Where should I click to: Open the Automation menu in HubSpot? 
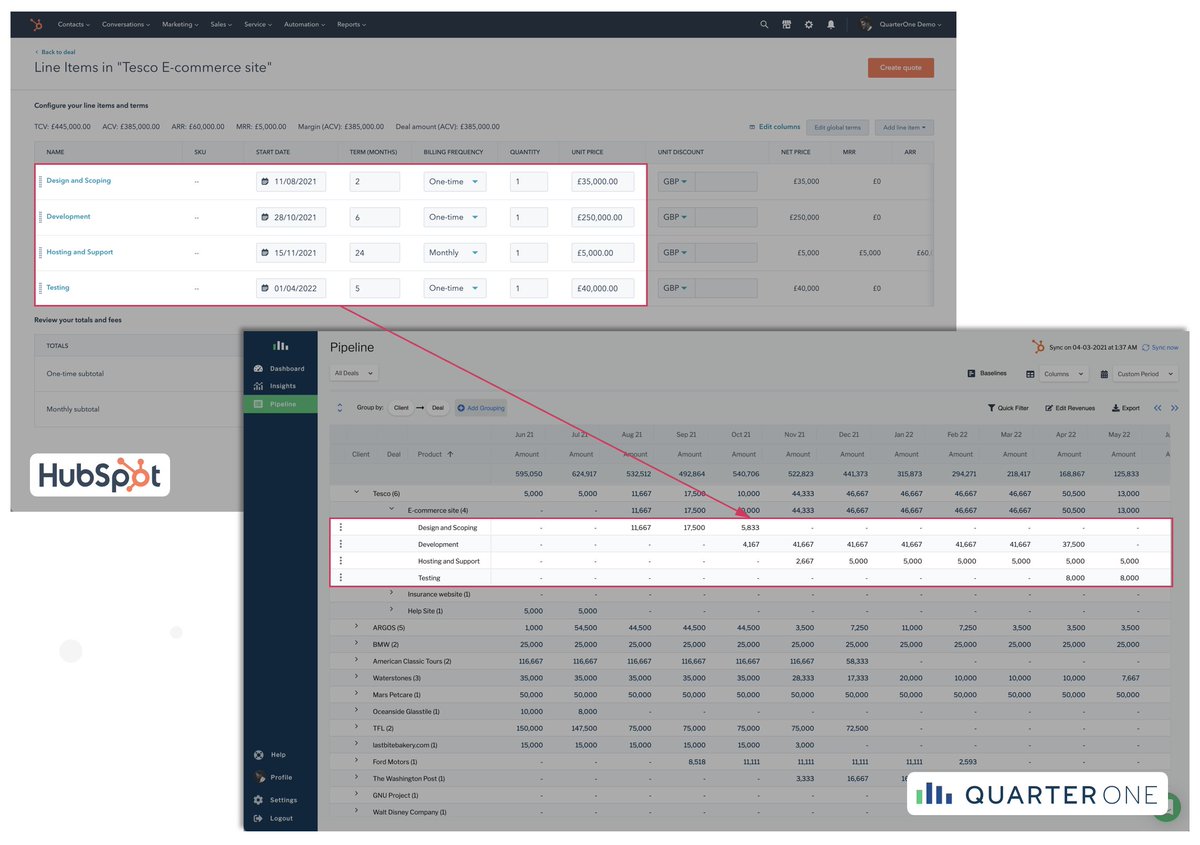(305, 24)
